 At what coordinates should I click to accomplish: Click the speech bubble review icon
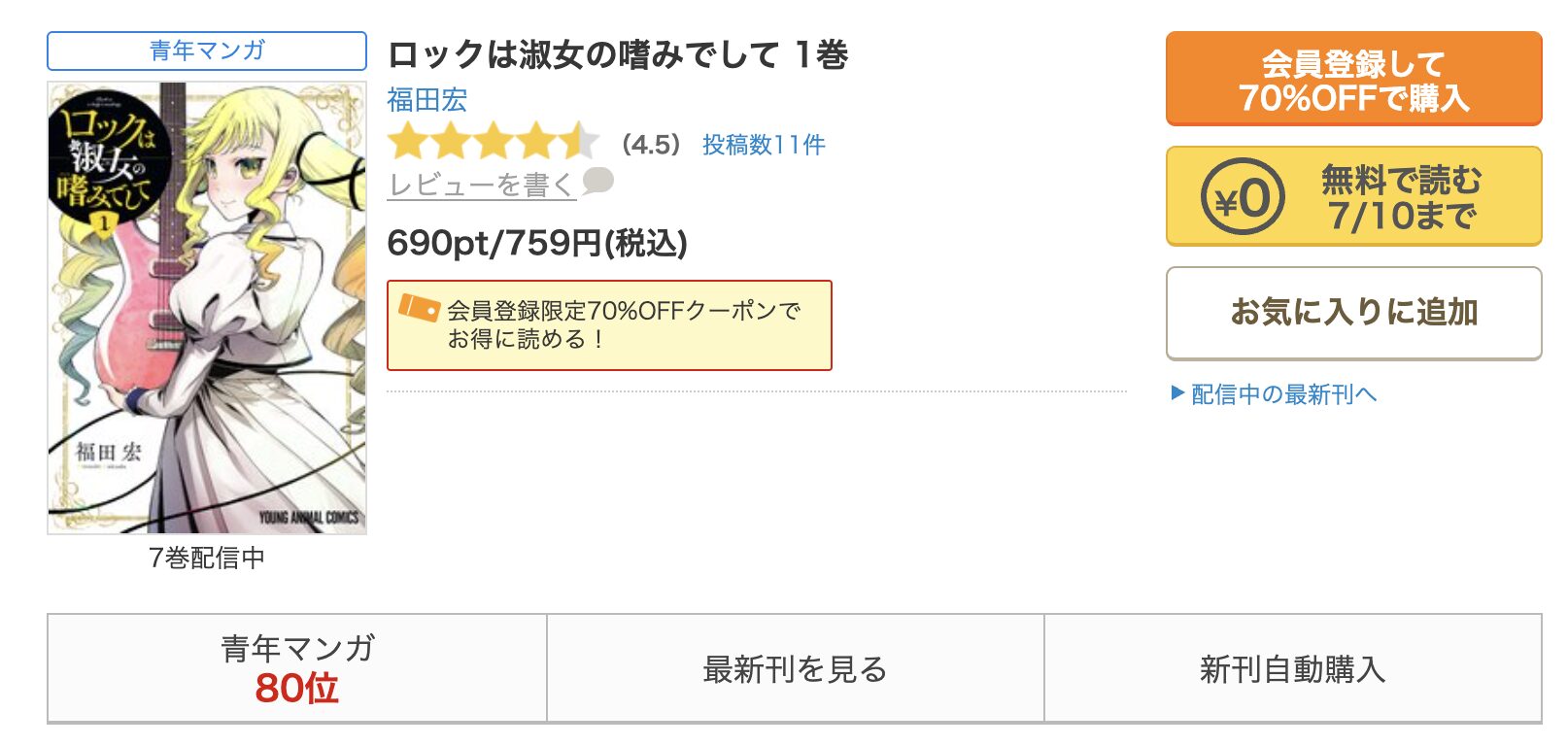tap(597, 181)
